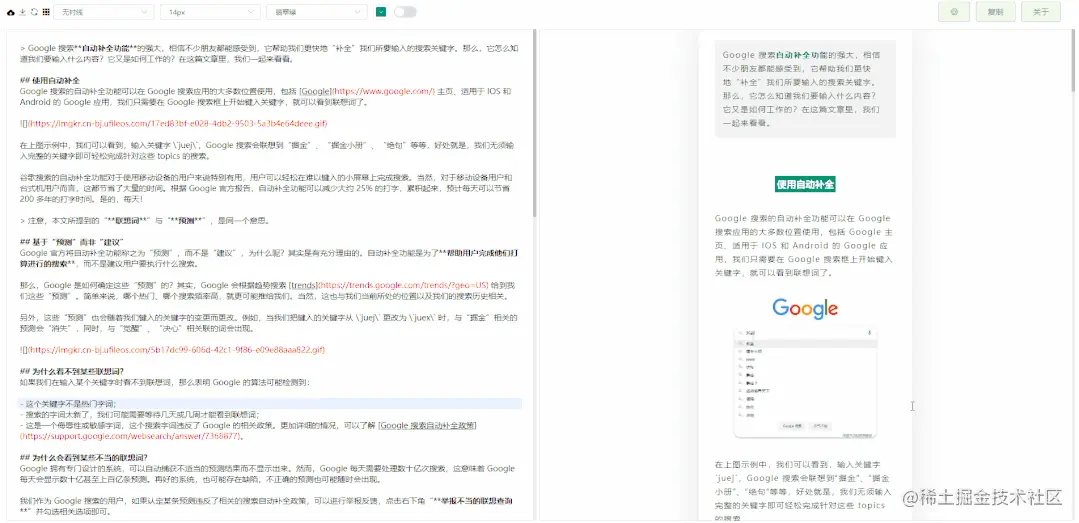
Task: Click the autocomplete suggestions screenshot in the preview
Action: click(x=805, y=383)
